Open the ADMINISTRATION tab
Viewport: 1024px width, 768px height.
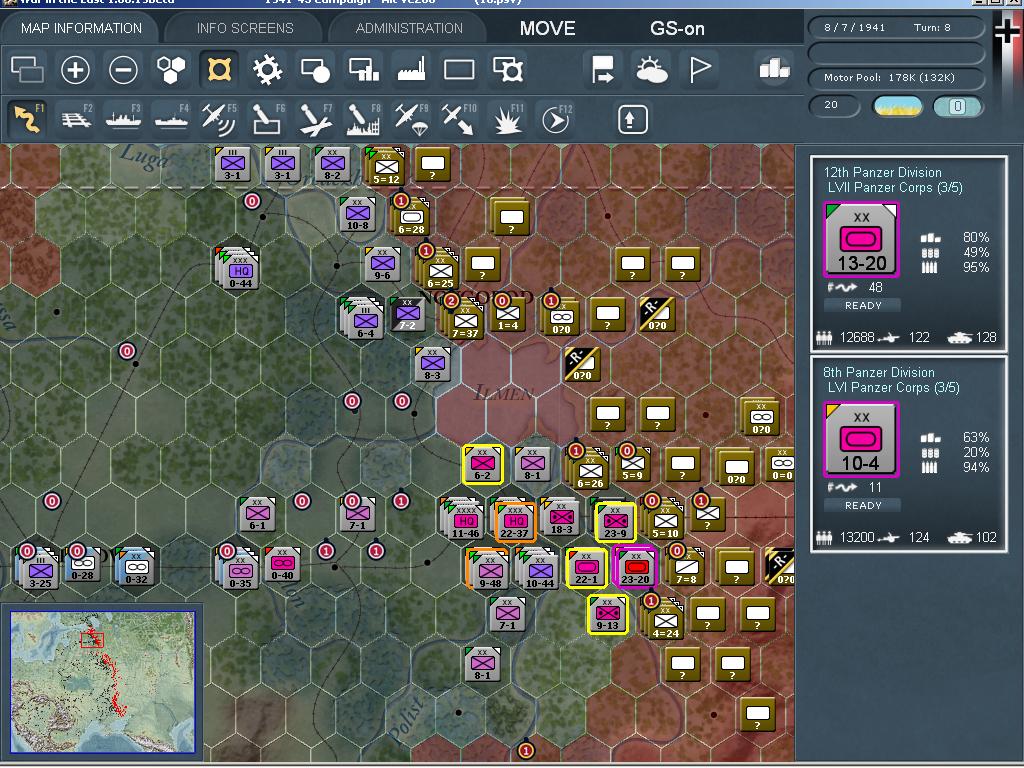(409, 28)
